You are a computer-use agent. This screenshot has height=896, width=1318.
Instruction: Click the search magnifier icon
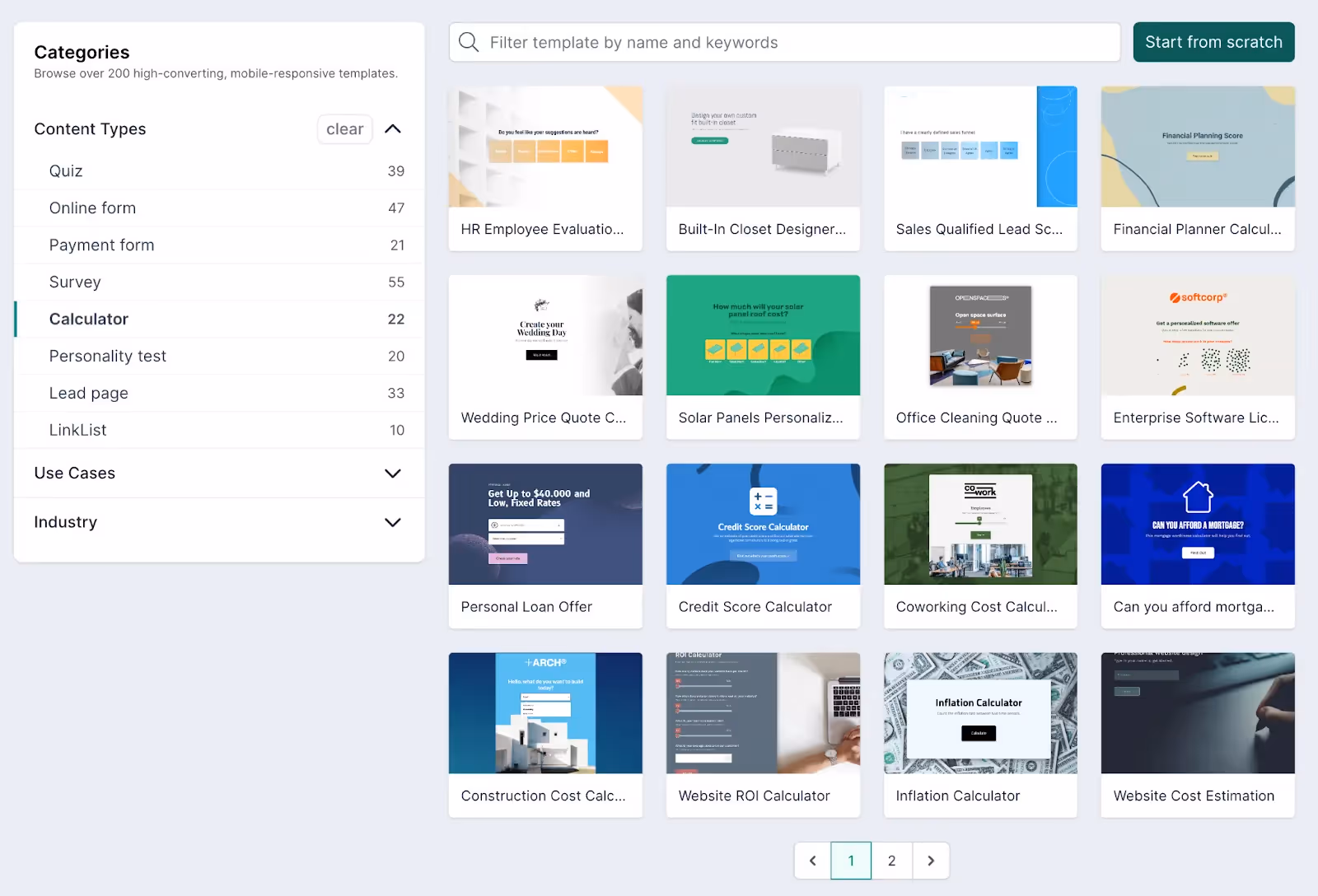469,42
